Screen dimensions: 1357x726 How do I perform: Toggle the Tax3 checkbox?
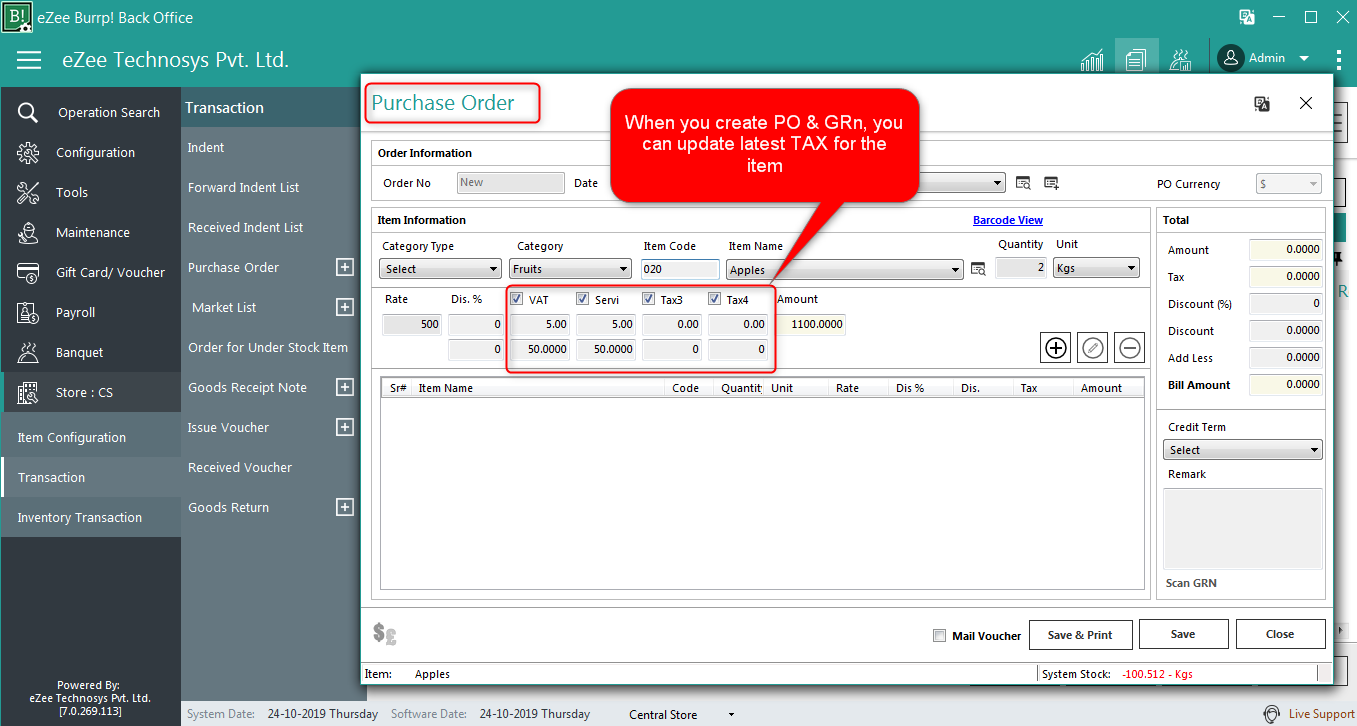[649, 298]
